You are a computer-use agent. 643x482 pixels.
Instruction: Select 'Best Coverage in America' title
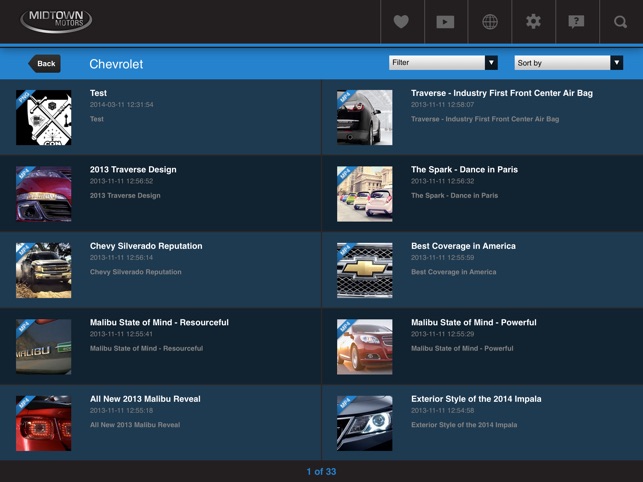(x=463, y=246)
